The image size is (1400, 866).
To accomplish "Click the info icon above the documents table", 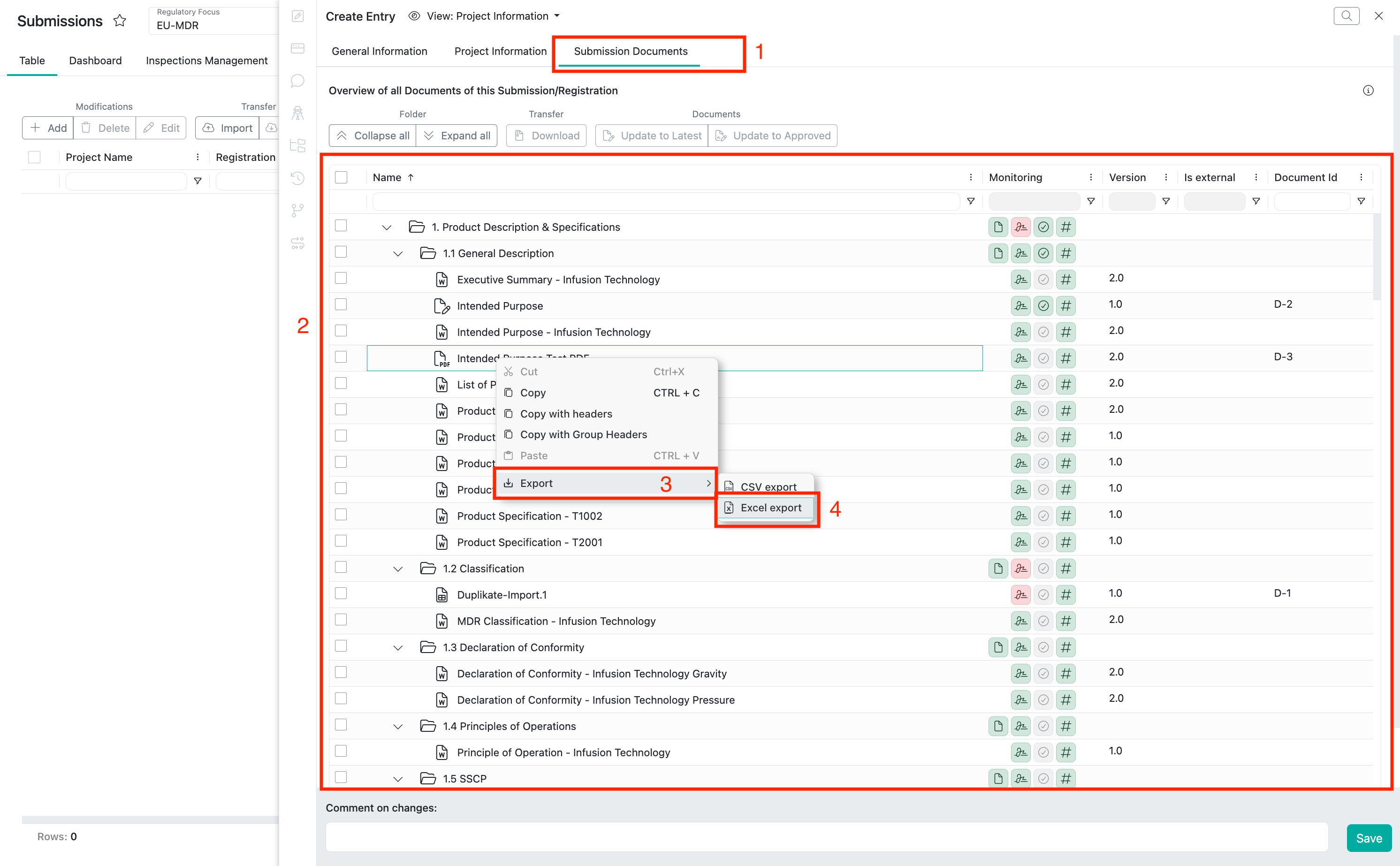I will click(x=1368, y=91).
